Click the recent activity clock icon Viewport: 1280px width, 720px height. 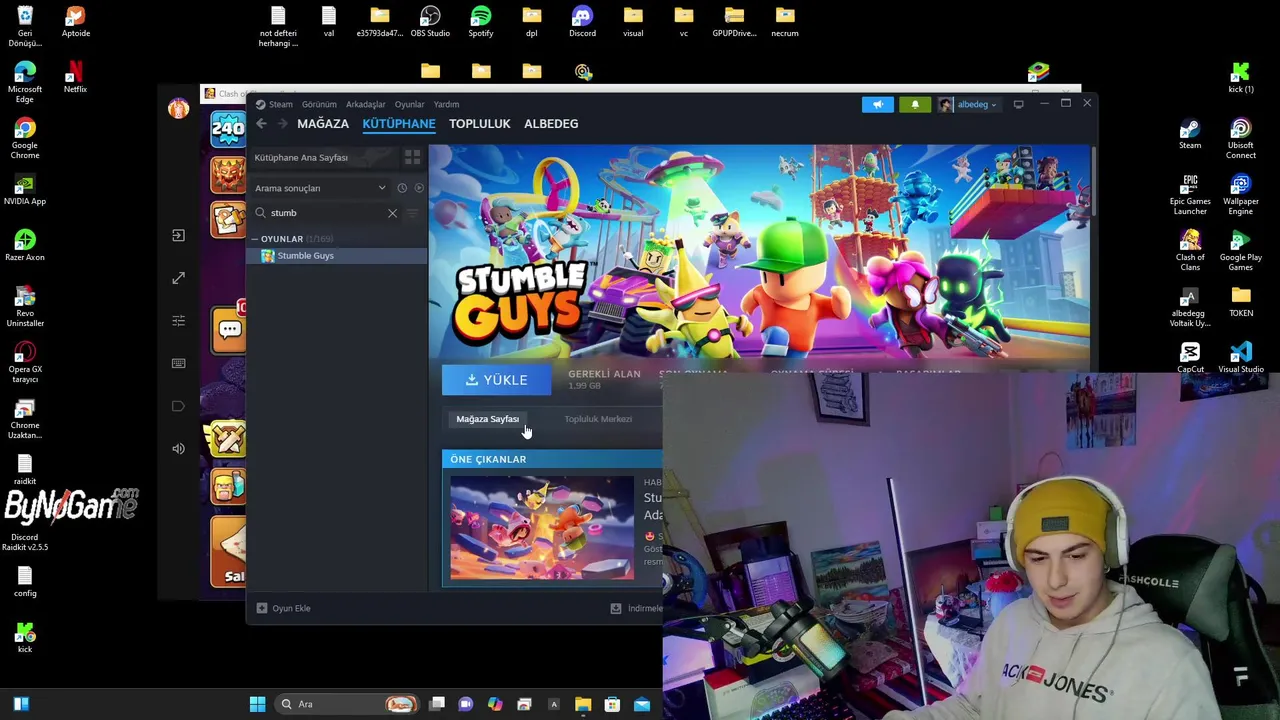(402, 188)
